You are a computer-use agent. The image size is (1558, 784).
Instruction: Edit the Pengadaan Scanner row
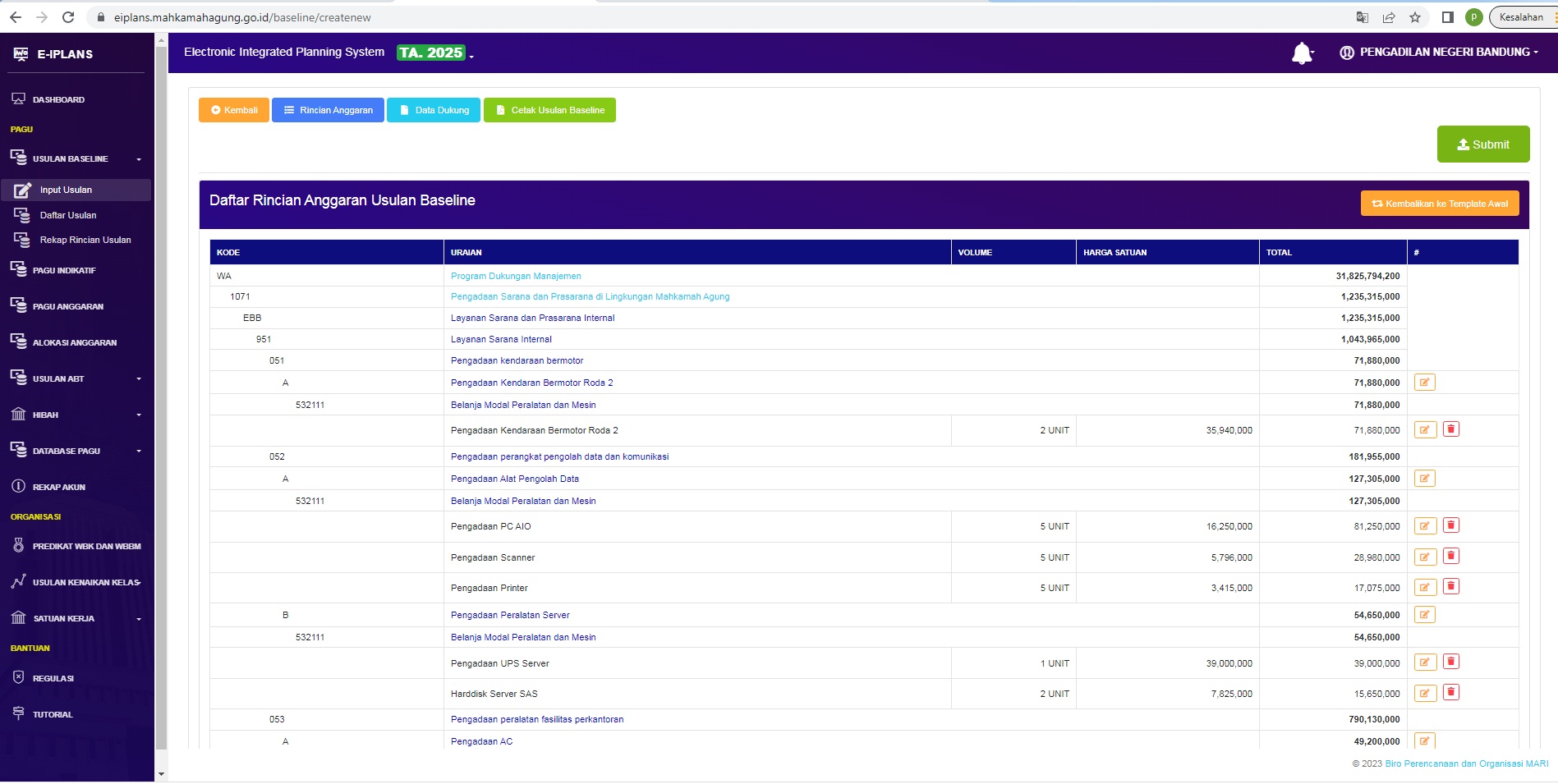1424,557
